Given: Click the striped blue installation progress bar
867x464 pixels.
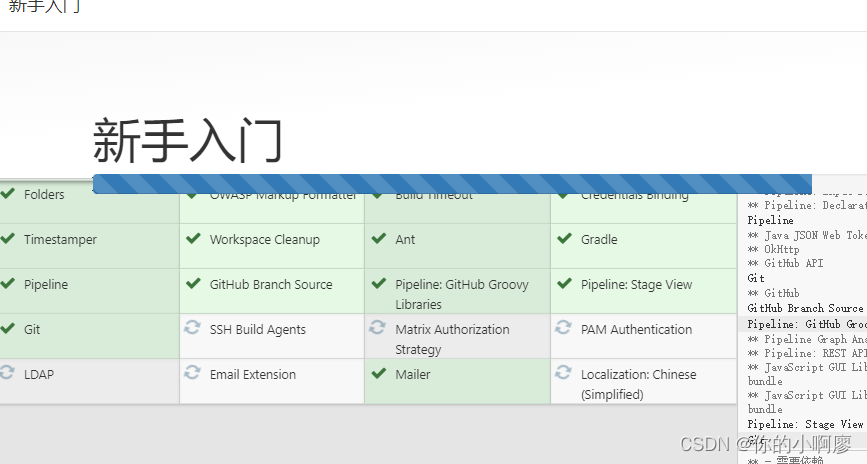Looking at the screenshot, I should pyautogui.click(x=452, y=184).
